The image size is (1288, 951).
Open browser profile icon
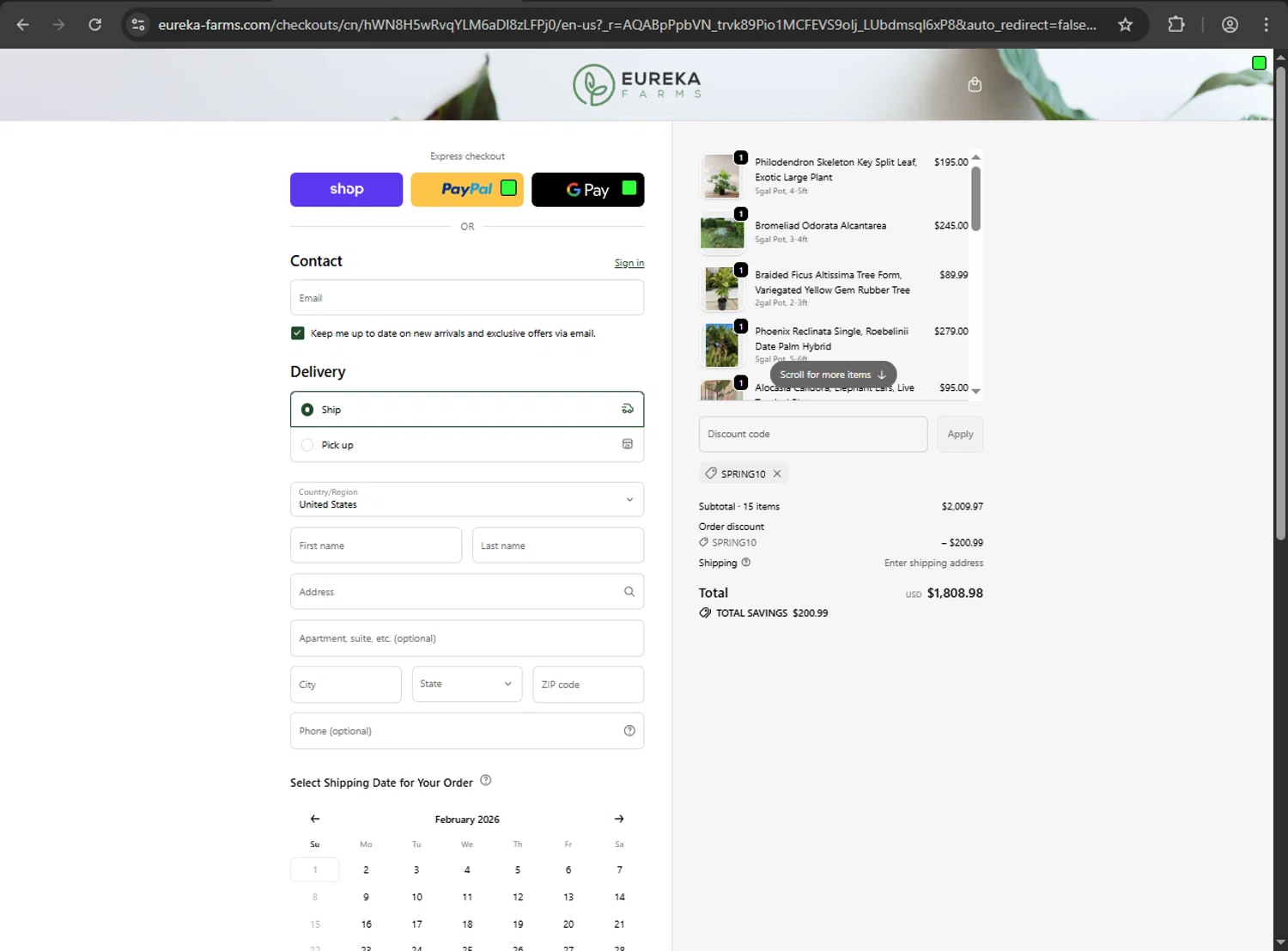tap(1230, 25)
